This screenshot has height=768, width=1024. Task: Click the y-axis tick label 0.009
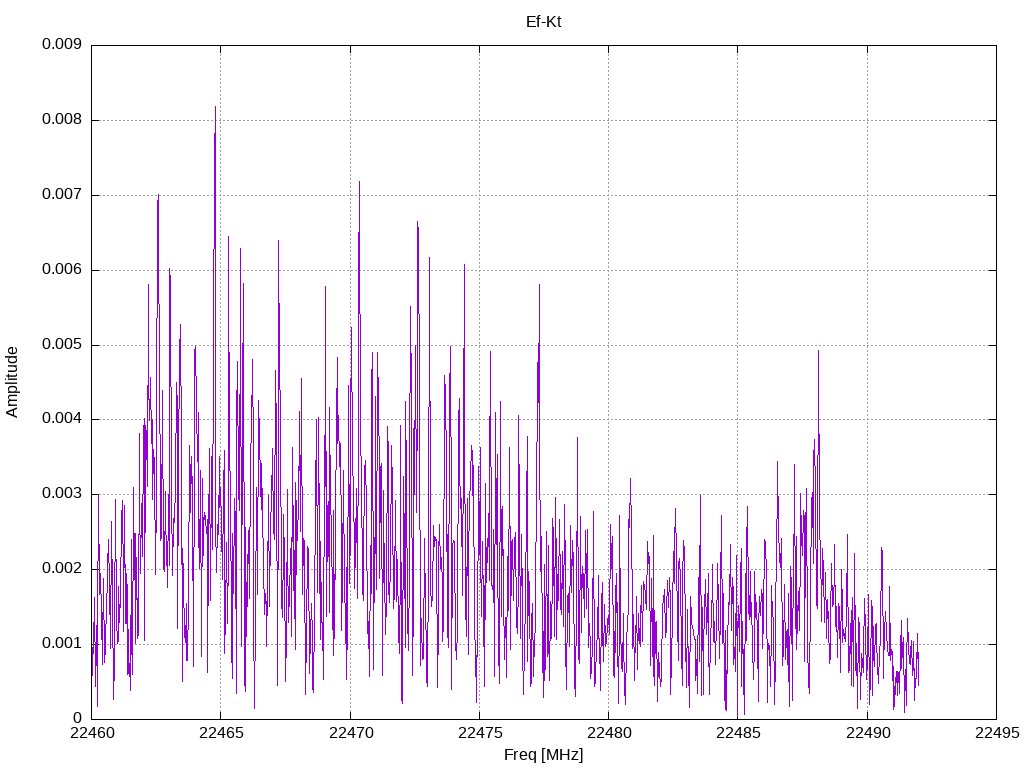[62, 44]
